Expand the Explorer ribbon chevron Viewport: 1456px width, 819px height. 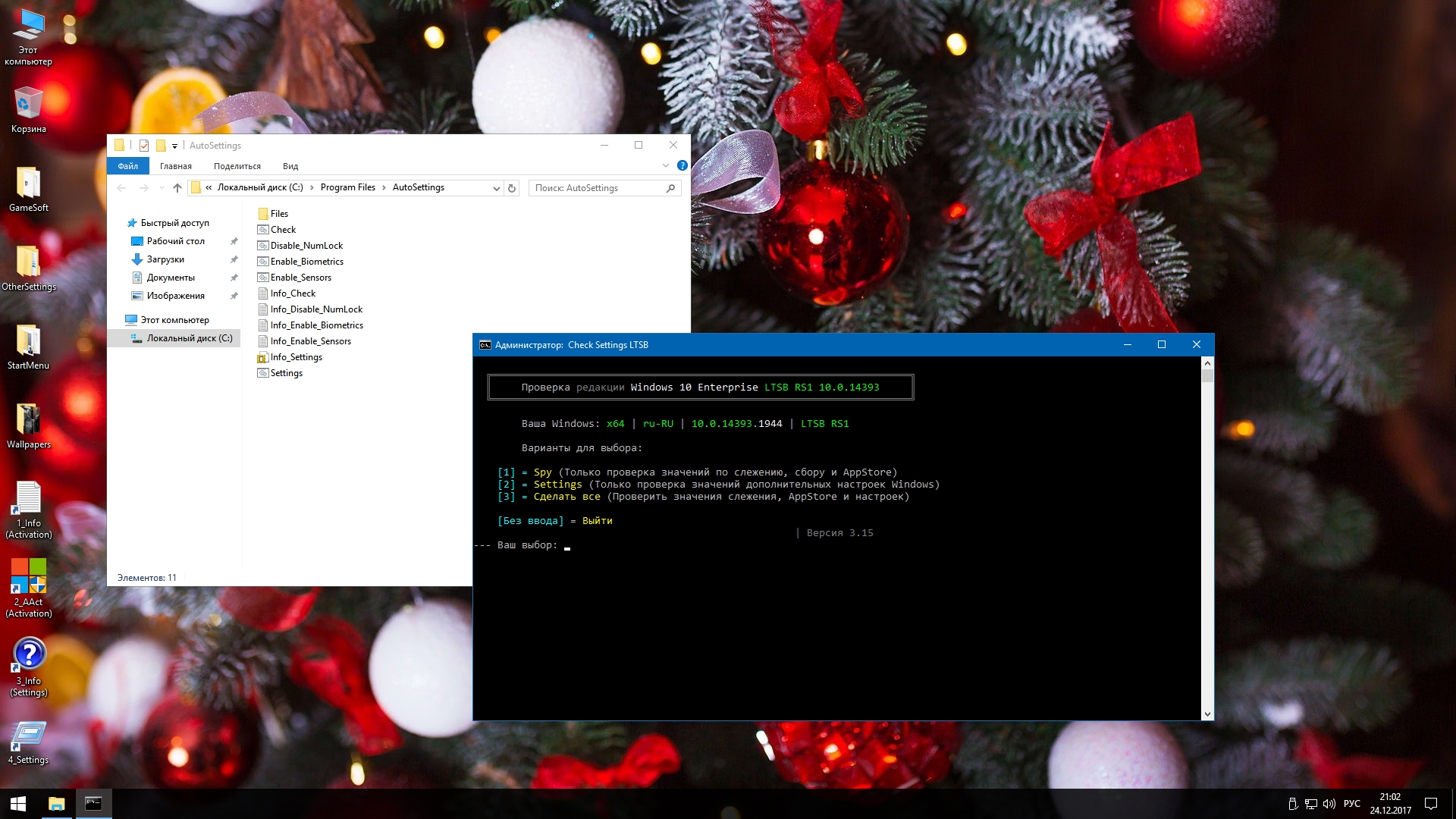(666, 165)
